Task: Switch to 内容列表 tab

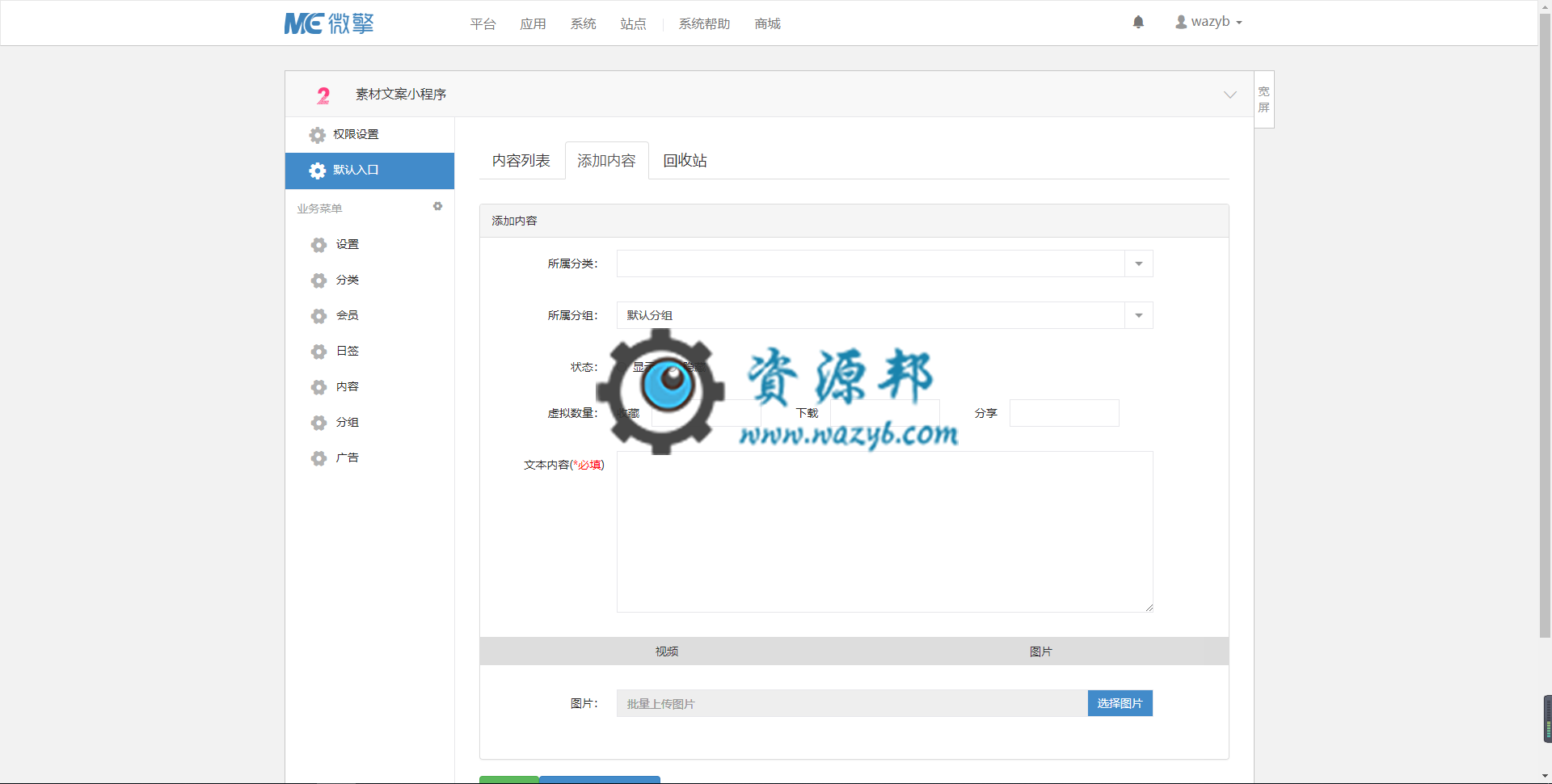Action: coord(521,161)
